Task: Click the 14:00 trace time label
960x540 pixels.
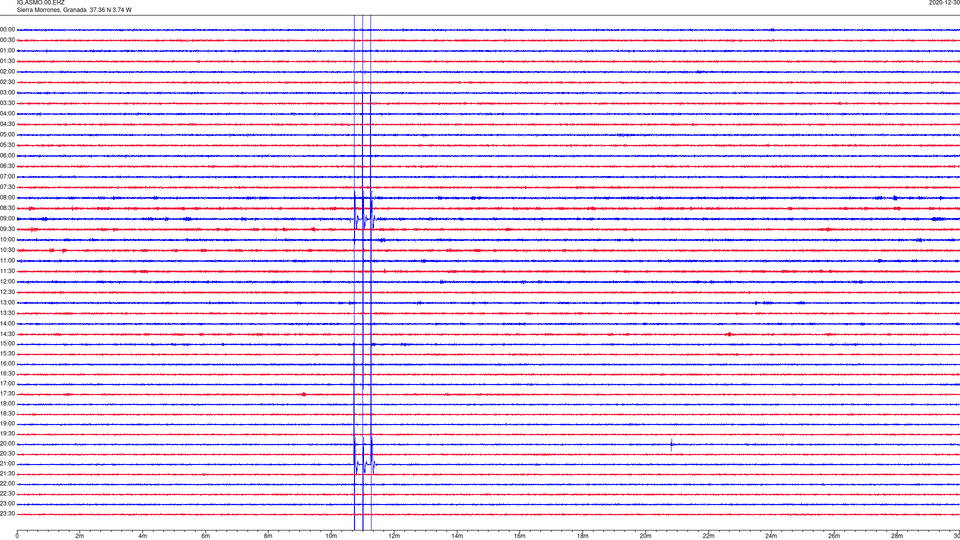Action: pos(7,323)
